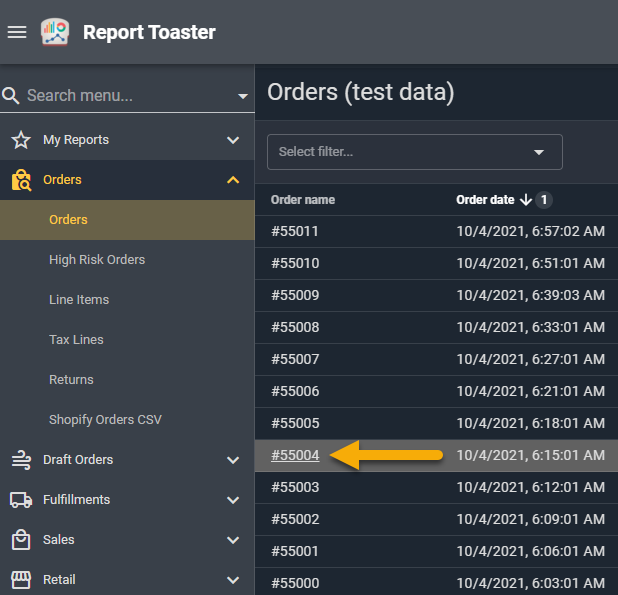Open order #55001
This screenshot has height=595, width=618.
pos(295,551)
